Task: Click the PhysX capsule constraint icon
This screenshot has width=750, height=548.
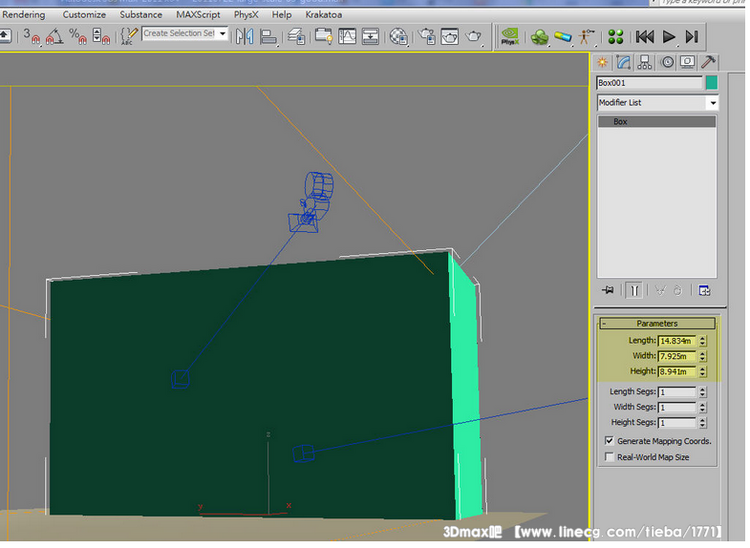Action: point(563,36)
